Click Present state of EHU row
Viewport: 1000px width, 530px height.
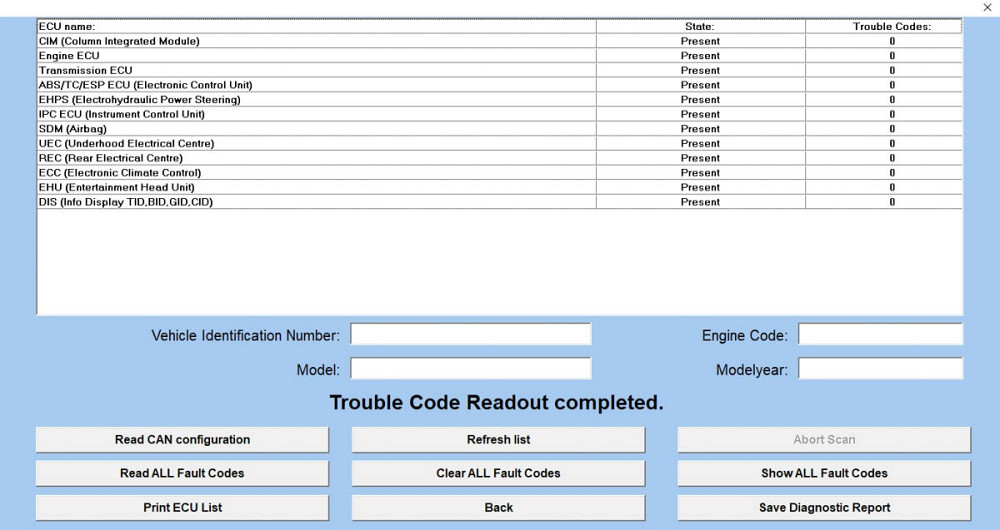coord(700,188)
